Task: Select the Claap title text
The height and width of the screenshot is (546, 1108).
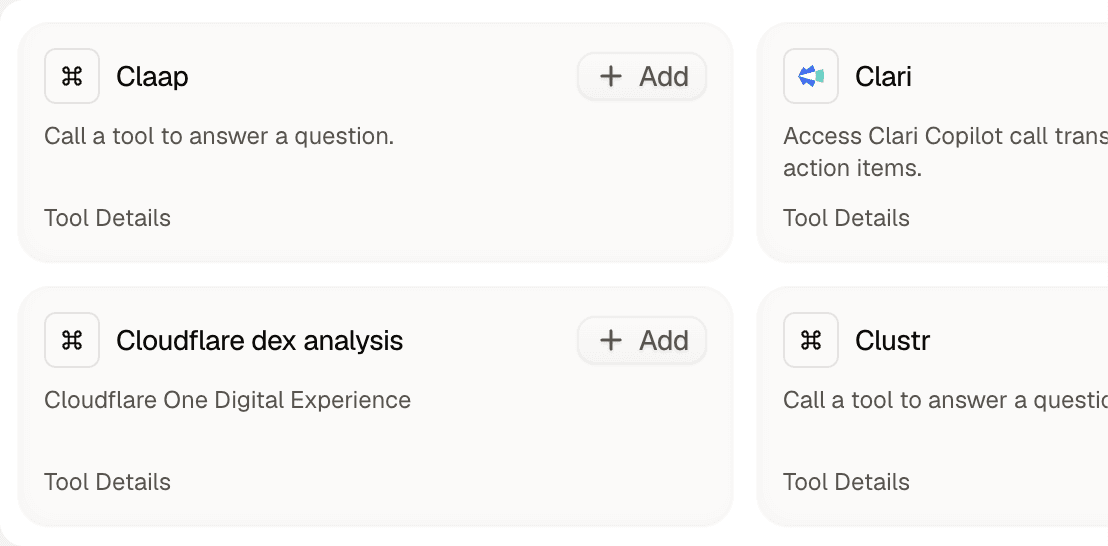Action: tap(153, 76)
